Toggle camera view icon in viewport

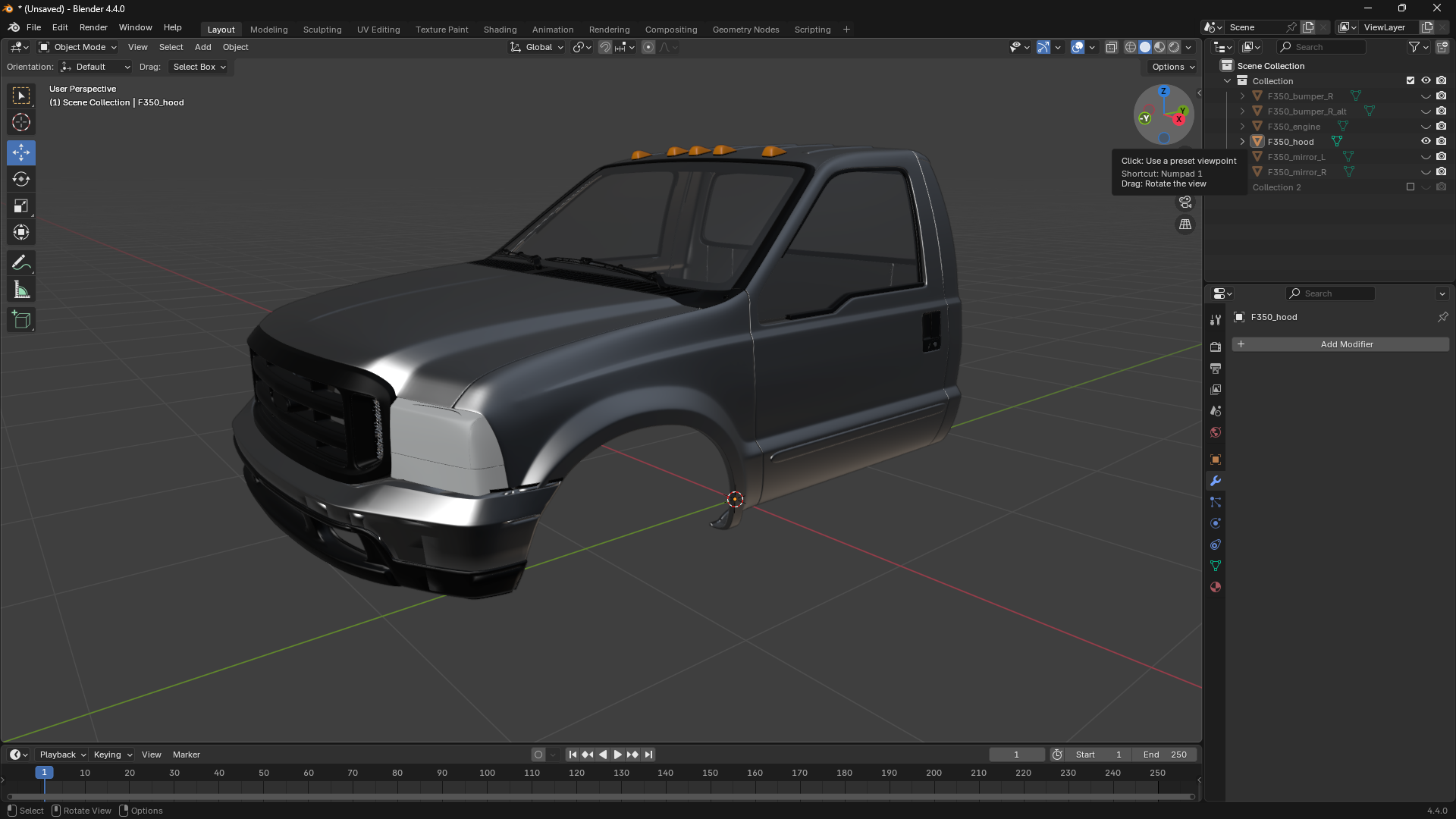pyautogui.click(x=1185, y=202)
